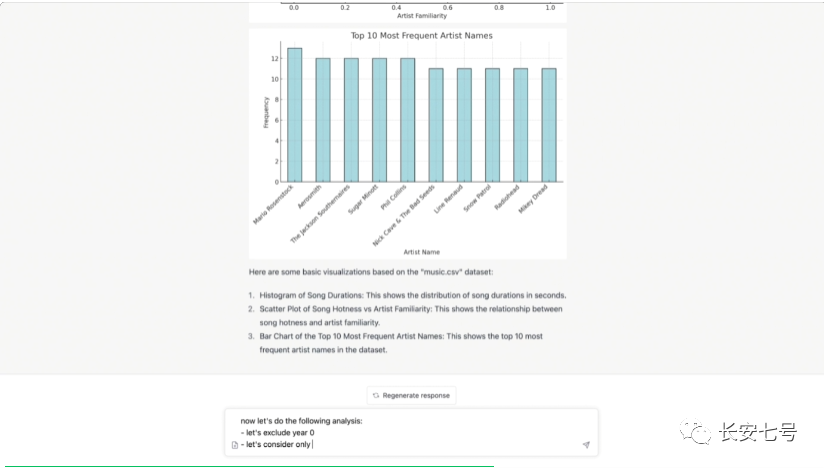This screenshot has width=824, height=468.
Task: Click the "Artist Familiarity" axis label
Action: click(x=420, y=16)
